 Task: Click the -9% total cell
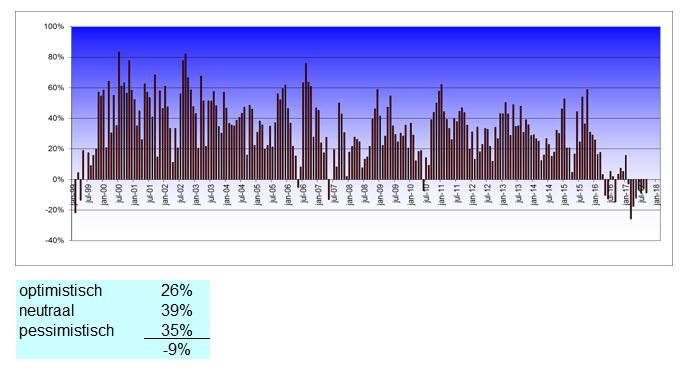point(177,349)
